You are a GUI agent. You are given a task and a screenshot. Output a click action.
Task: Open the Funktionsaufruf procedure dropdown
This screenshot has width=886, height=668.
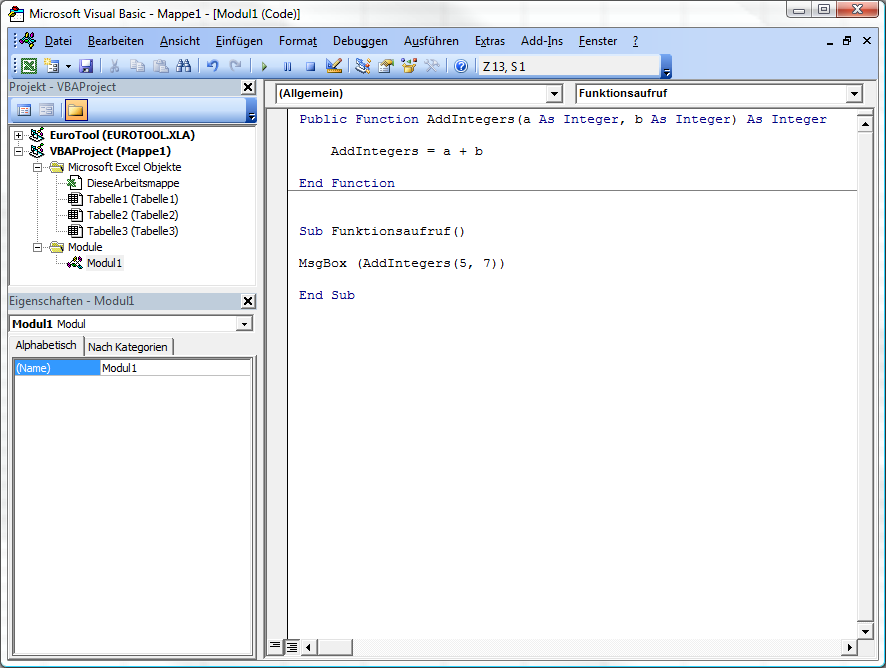click(853, 94)
